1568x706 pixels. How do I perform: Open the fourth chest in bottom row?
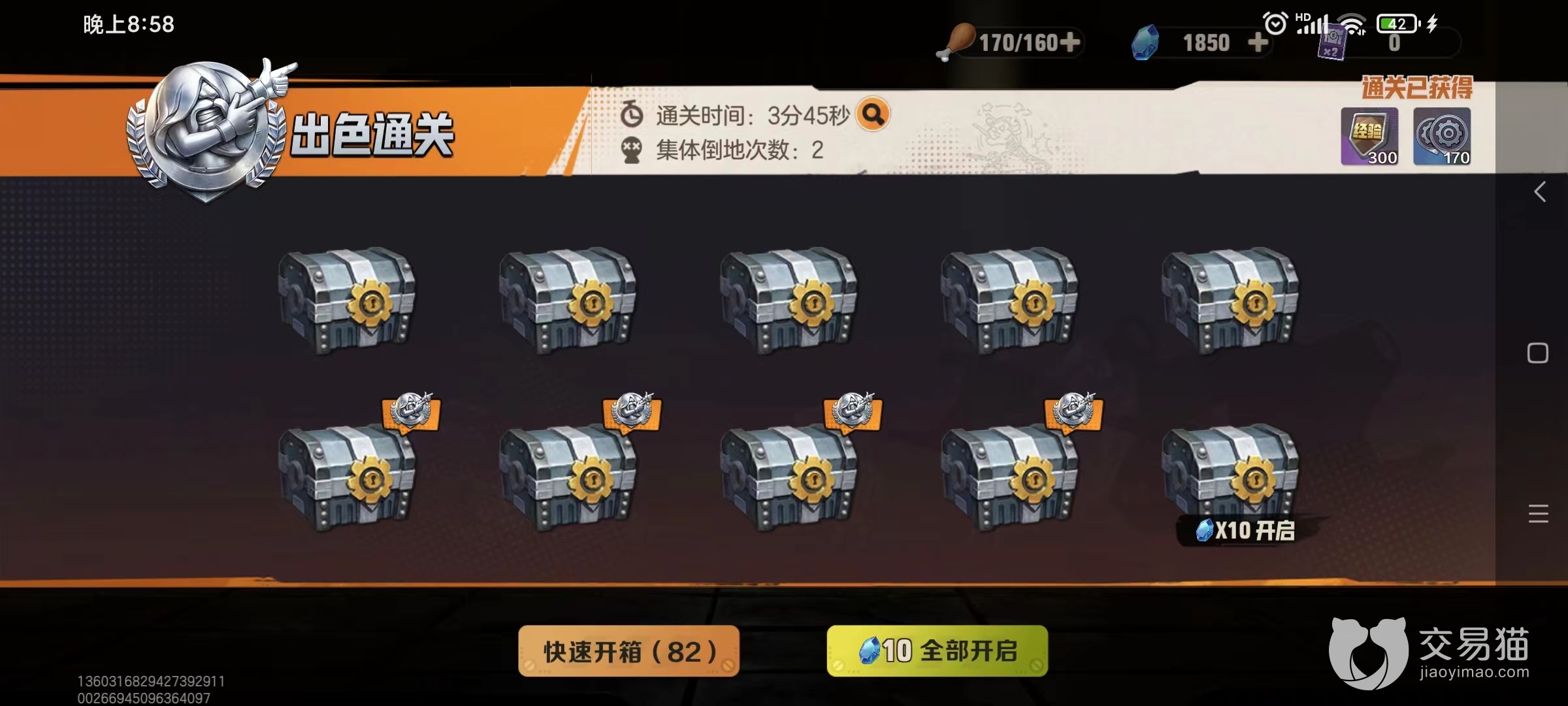point(1009,478)
